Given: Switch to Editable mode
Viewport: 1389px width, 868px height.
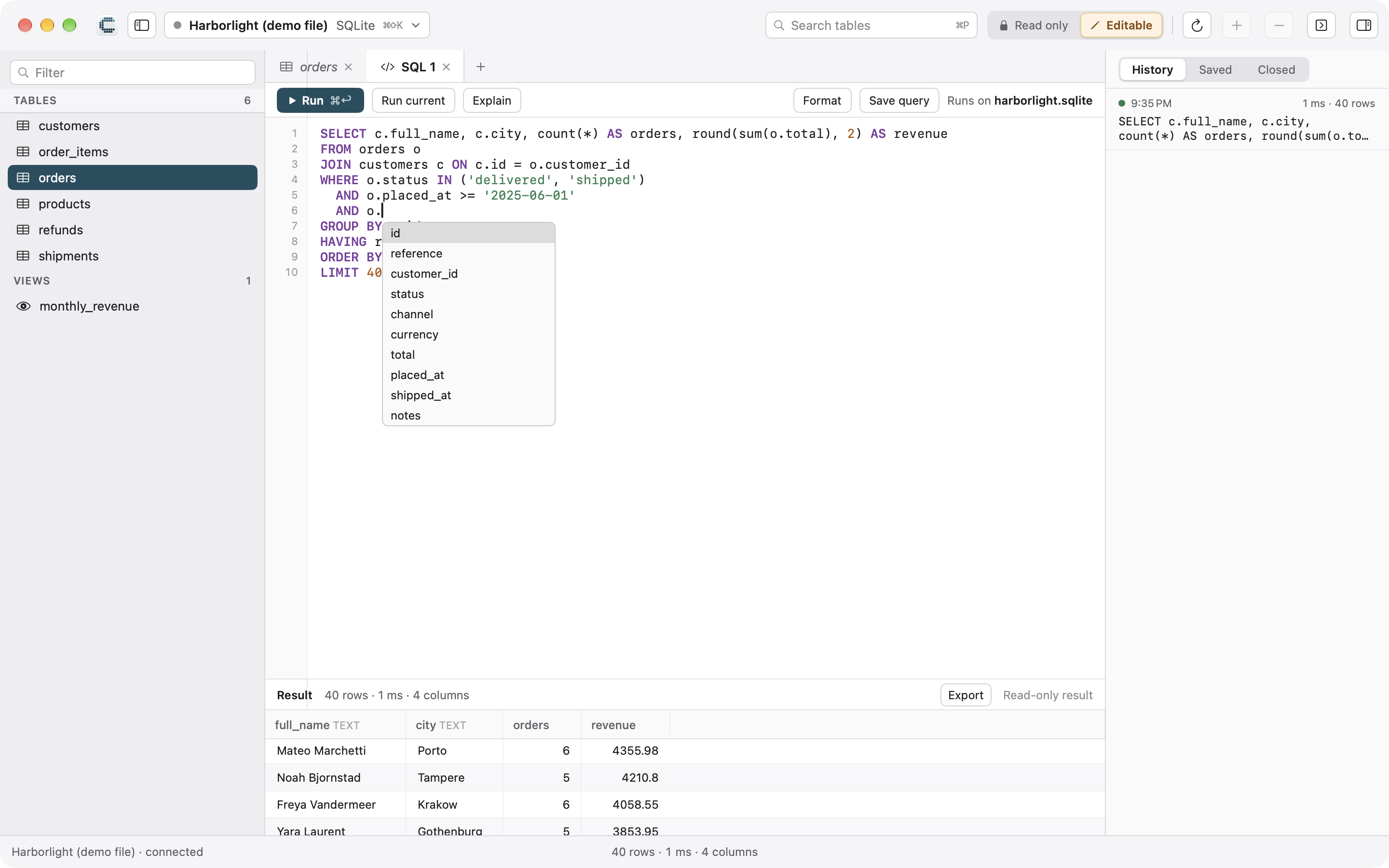Looking at the screenshot, I should click(x=1121, y=25).
